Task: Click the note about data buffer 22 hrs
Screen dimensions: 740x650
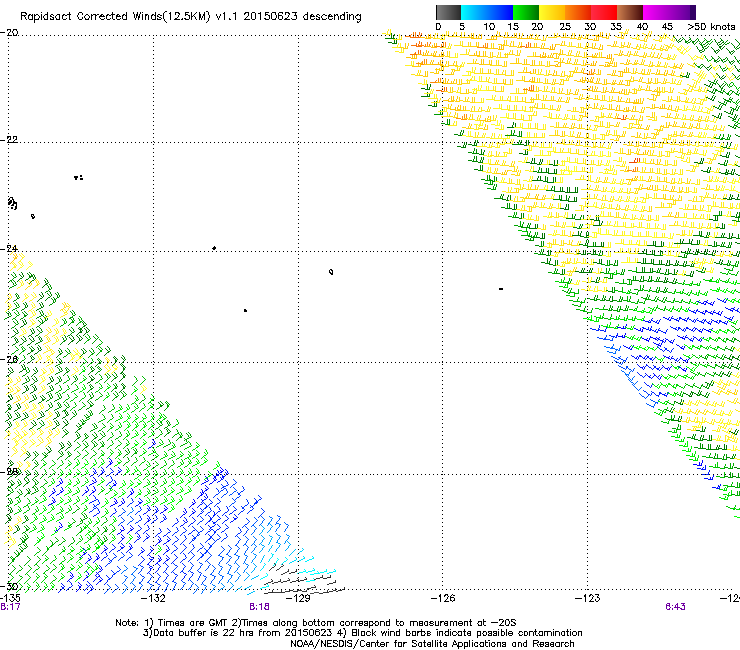Action: coord(239,633)
